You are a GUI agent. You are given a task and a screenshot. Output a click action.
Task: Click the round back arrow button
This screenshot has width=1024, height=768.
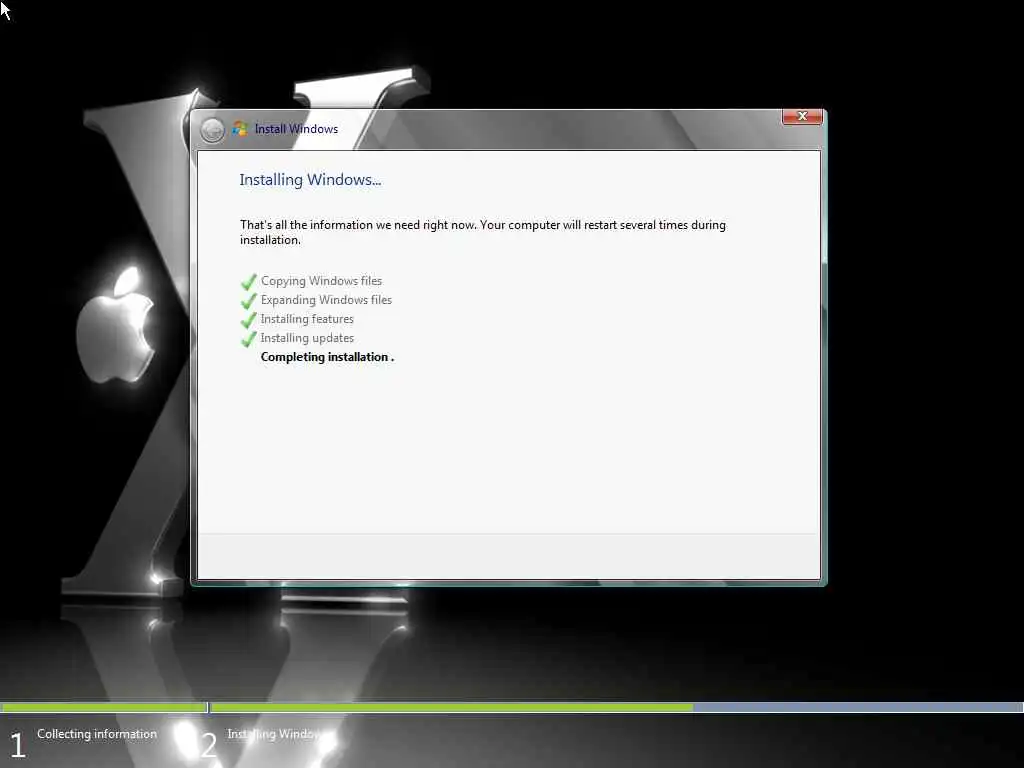[x=212, y=130]
